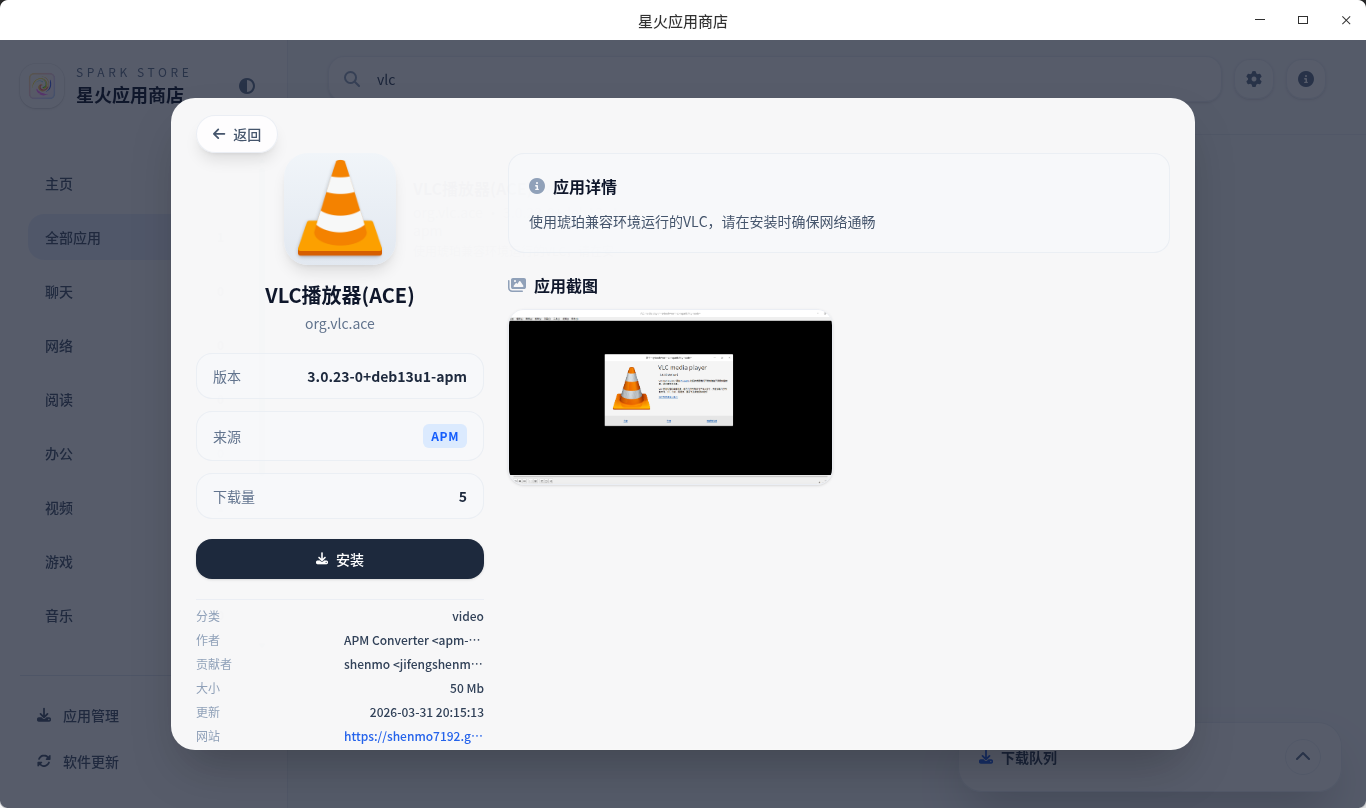
Task: Open the https://shenmo7192 website link
Action: (x=413, y=736)
